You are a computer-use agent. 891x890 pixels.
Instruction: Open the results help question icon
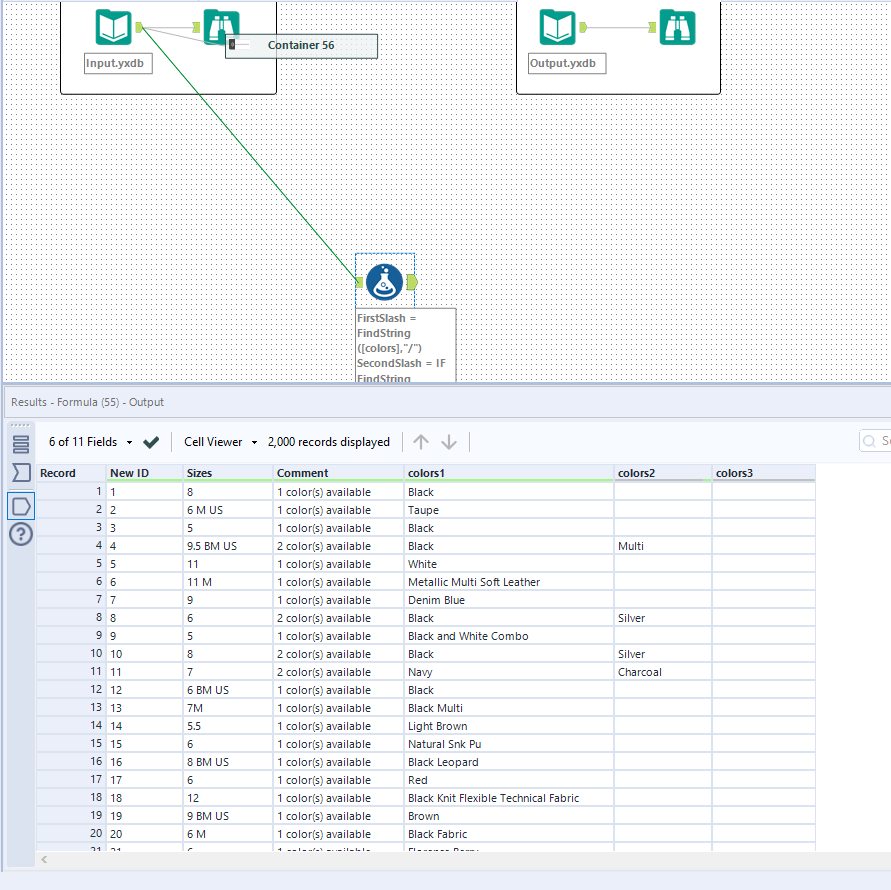[21, 535]
